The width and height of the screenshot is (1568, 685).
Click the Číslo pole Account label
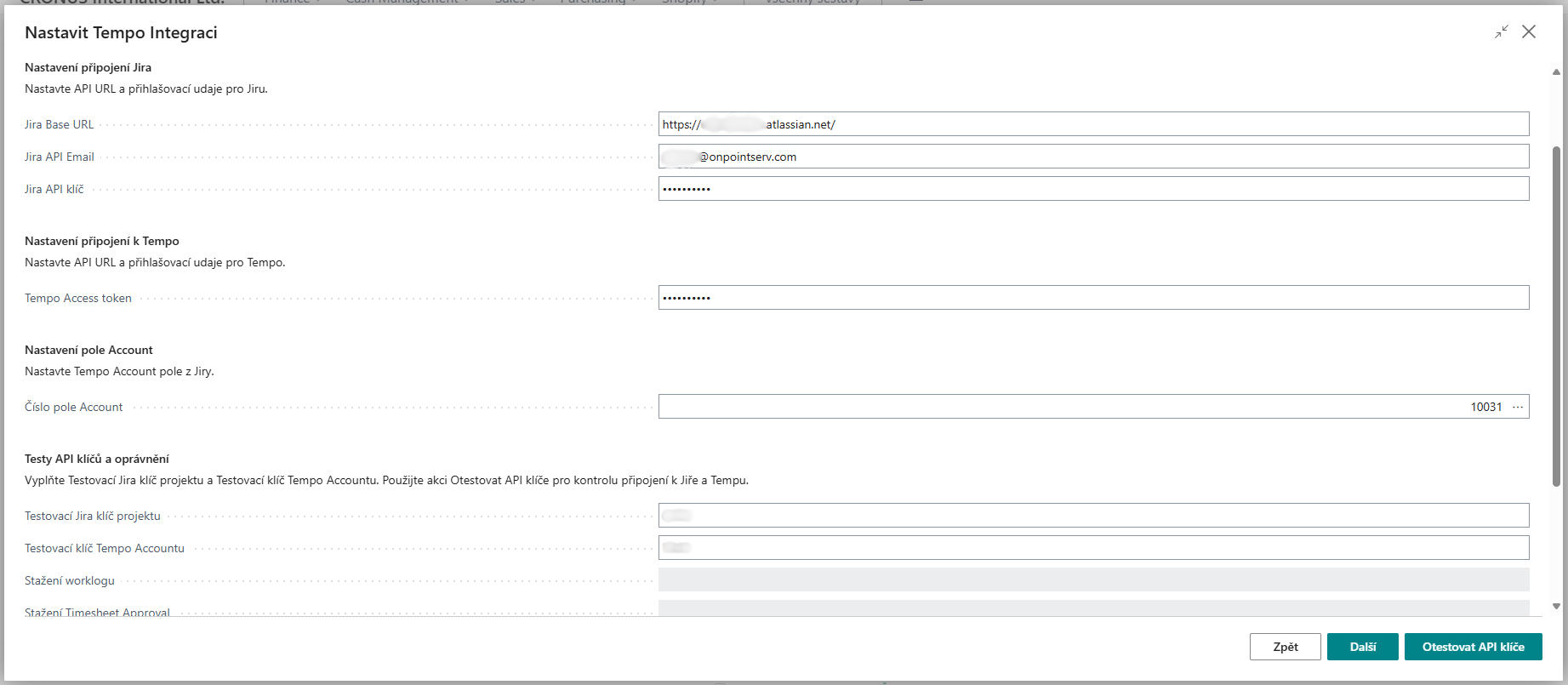tap(73, 407)
